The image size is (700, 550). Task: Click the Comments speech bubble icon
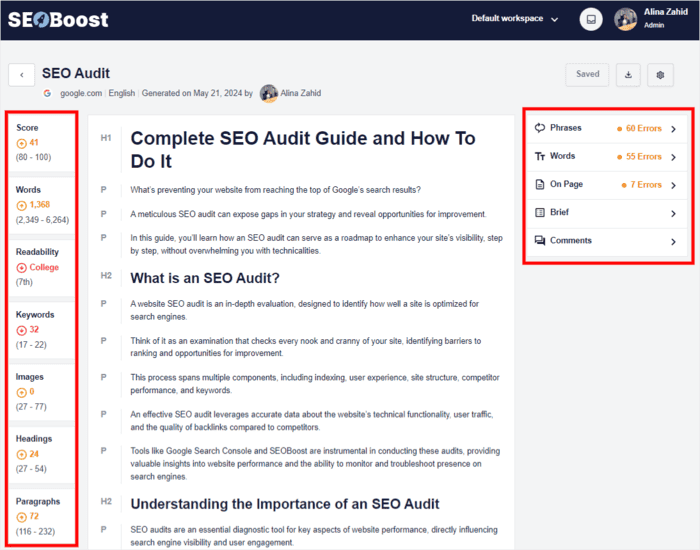pos(540,241)
